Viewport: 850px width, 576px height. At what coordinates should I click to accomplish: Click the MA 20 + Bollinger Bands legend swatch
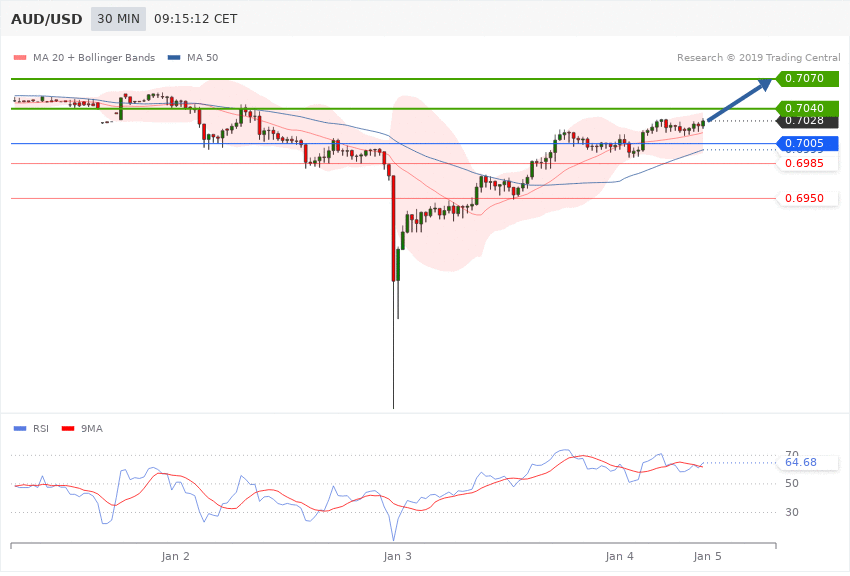20,57
